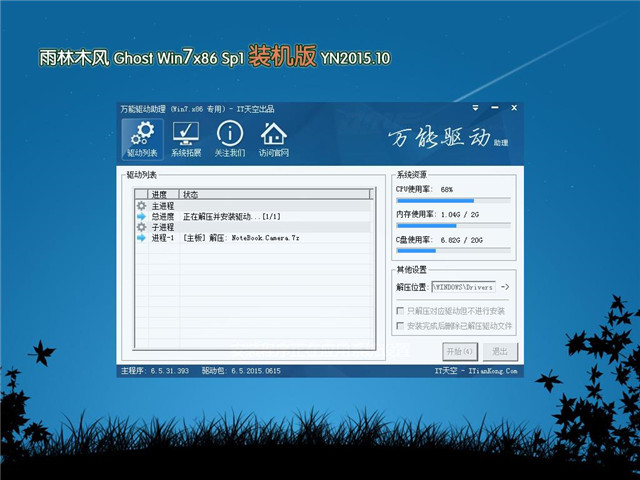The image size is (640, 480).
Task: Click the 进度 column header
Action: pyautogui.click(x=163, y=194)
